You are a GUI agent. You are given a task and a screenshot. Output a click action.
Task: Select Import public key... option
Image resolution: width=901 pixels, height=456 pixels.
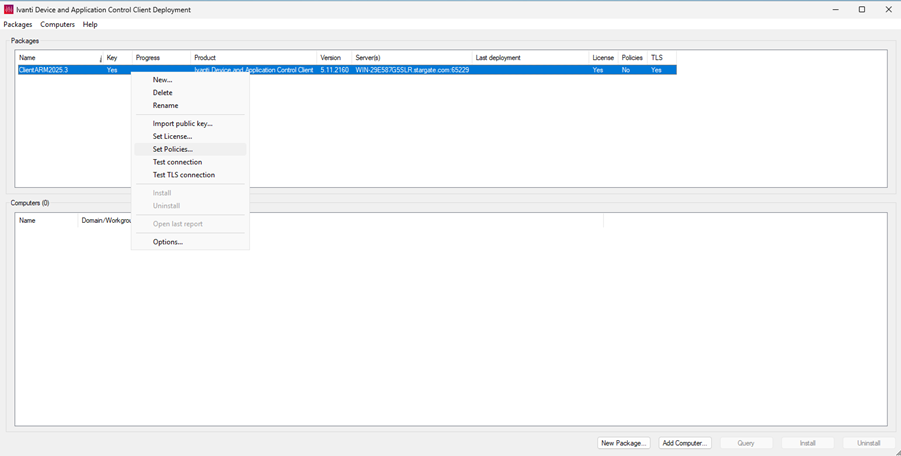182,124
